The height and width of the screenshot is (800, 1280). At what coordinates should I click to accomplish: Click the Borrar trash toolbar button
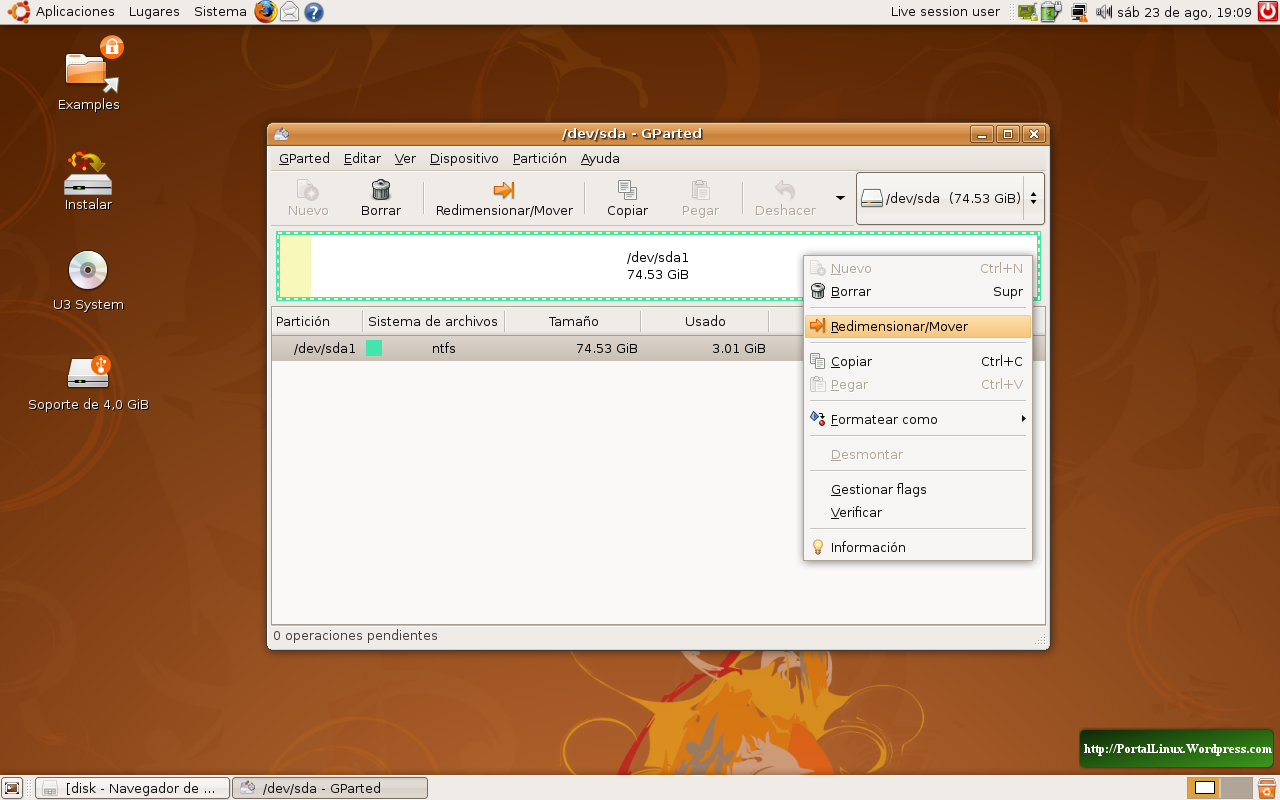(381, 198)
